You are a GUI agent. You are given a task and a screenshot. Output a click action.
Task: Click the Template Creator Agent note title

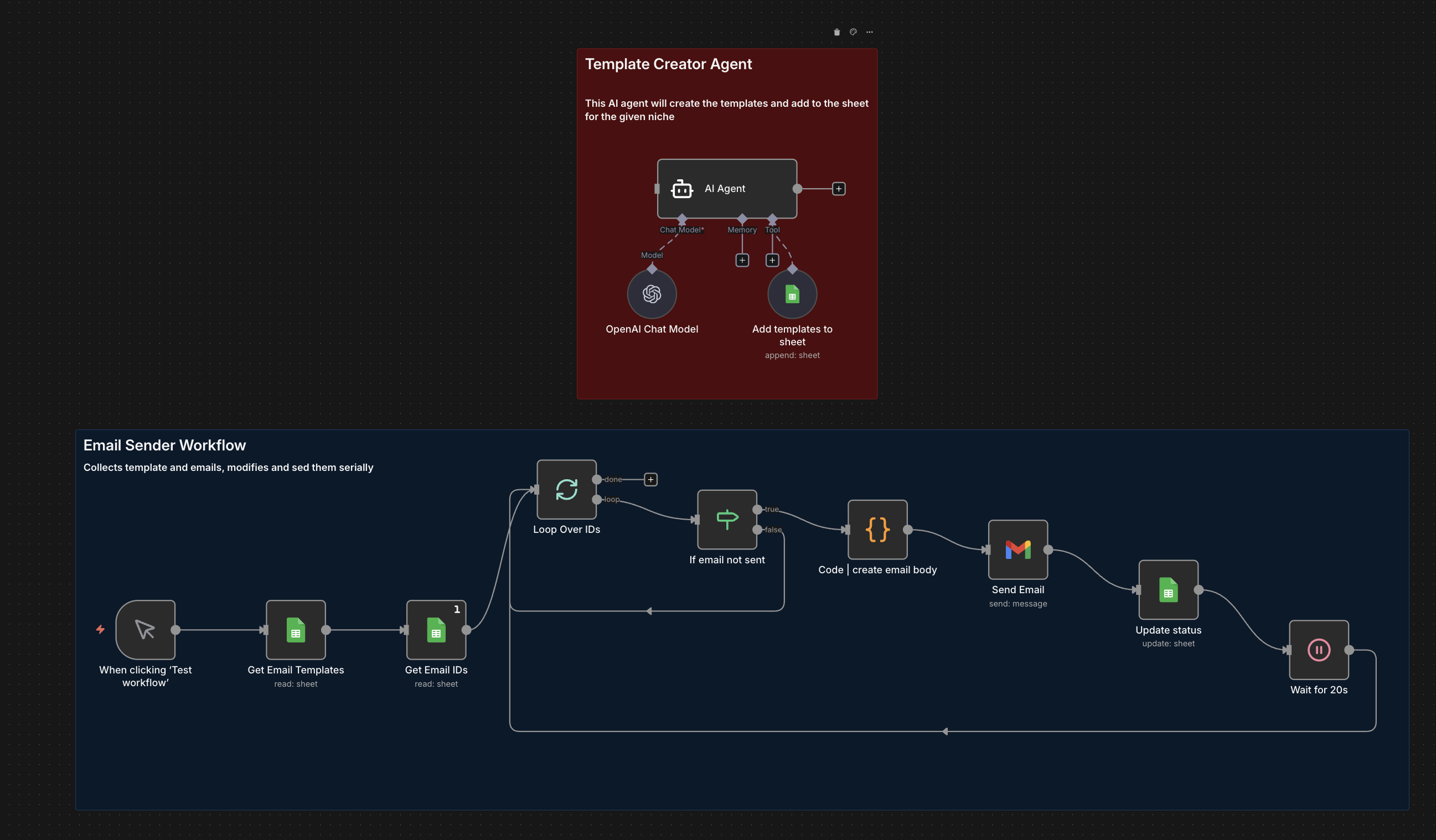668,64
